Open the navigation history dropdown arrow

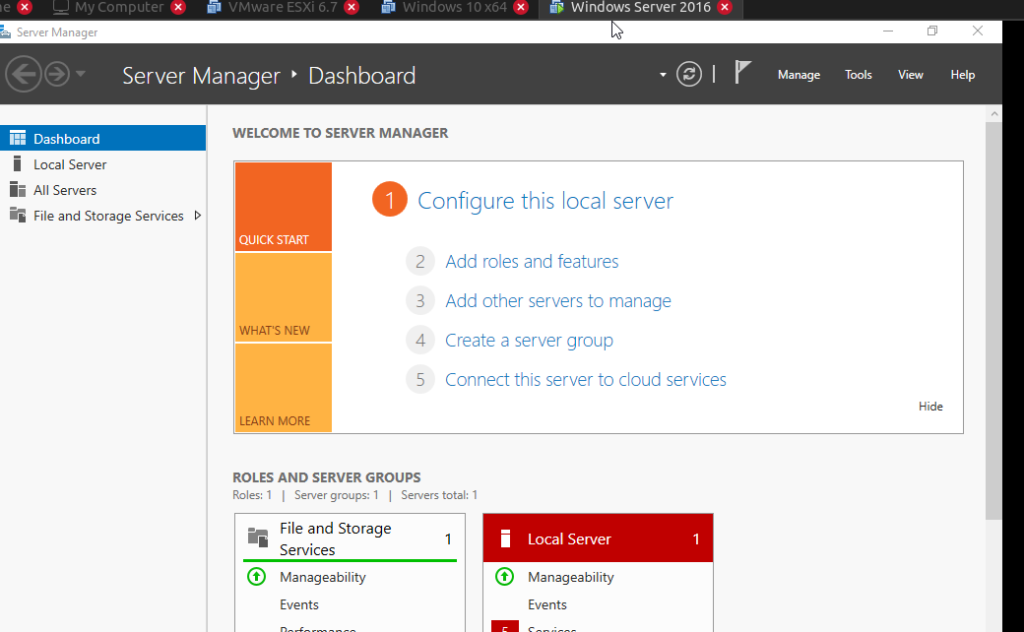click(x=80, y=74)
